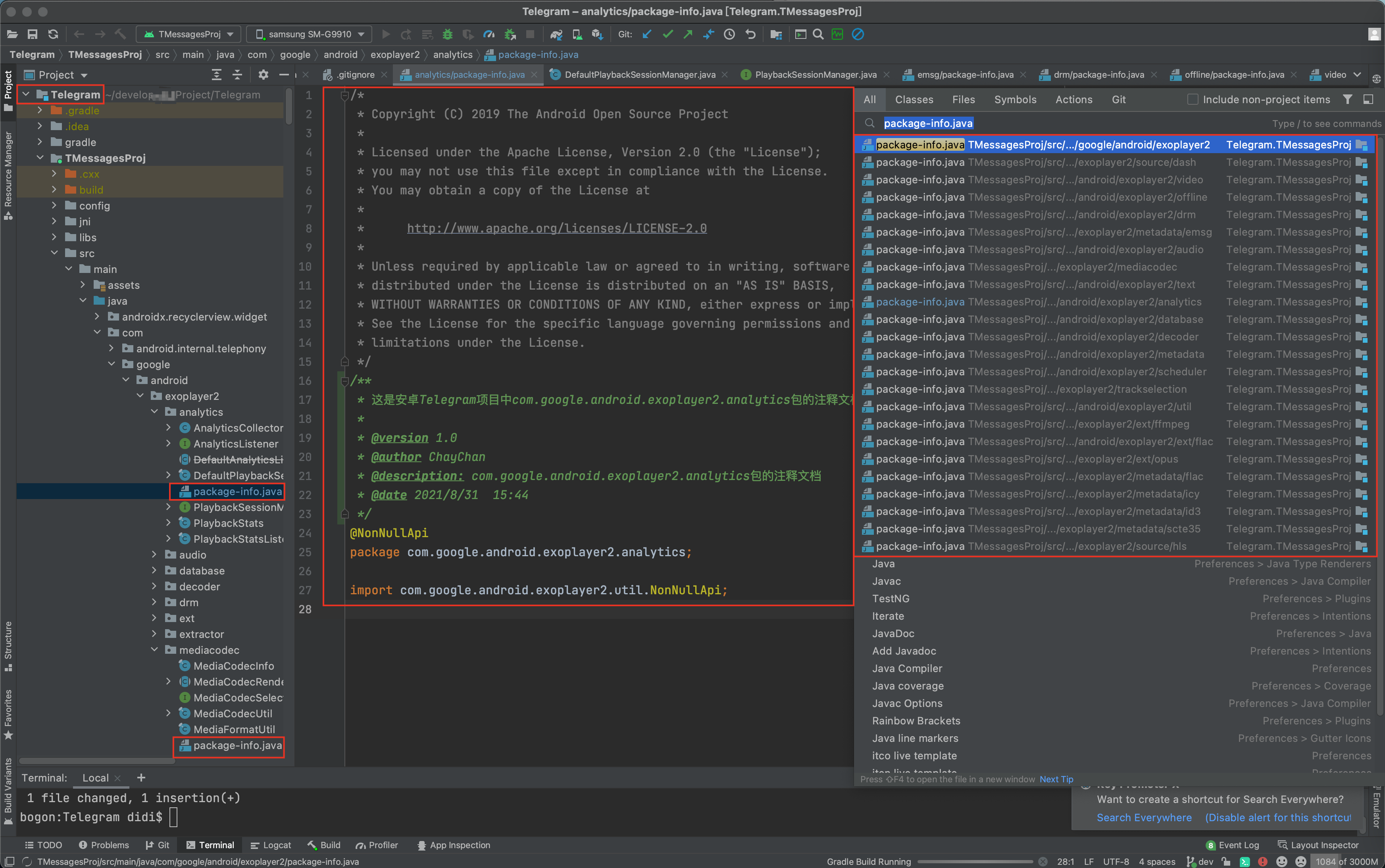Cancel Gradle build with the X icon
The height and width of the screenshot is (868, 1385).
tap(1043, 861)
